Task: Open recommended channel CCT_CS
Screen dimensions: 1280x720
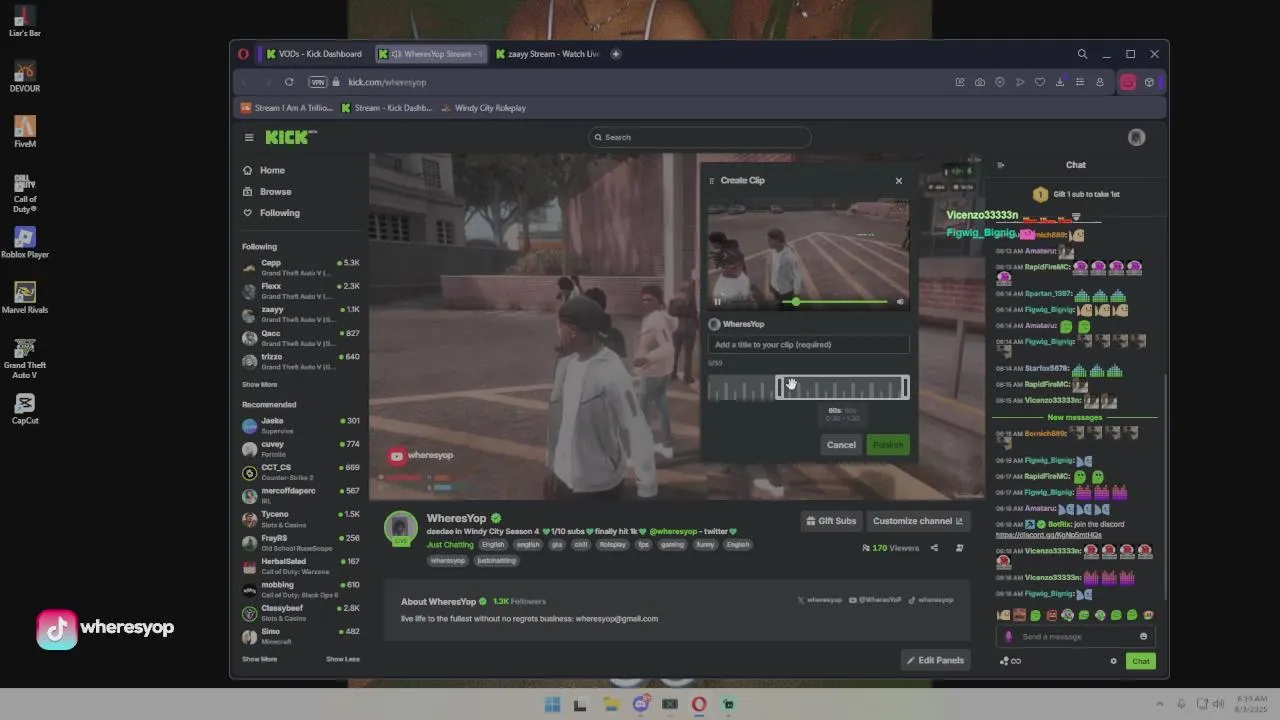Action: pos(300,472)
